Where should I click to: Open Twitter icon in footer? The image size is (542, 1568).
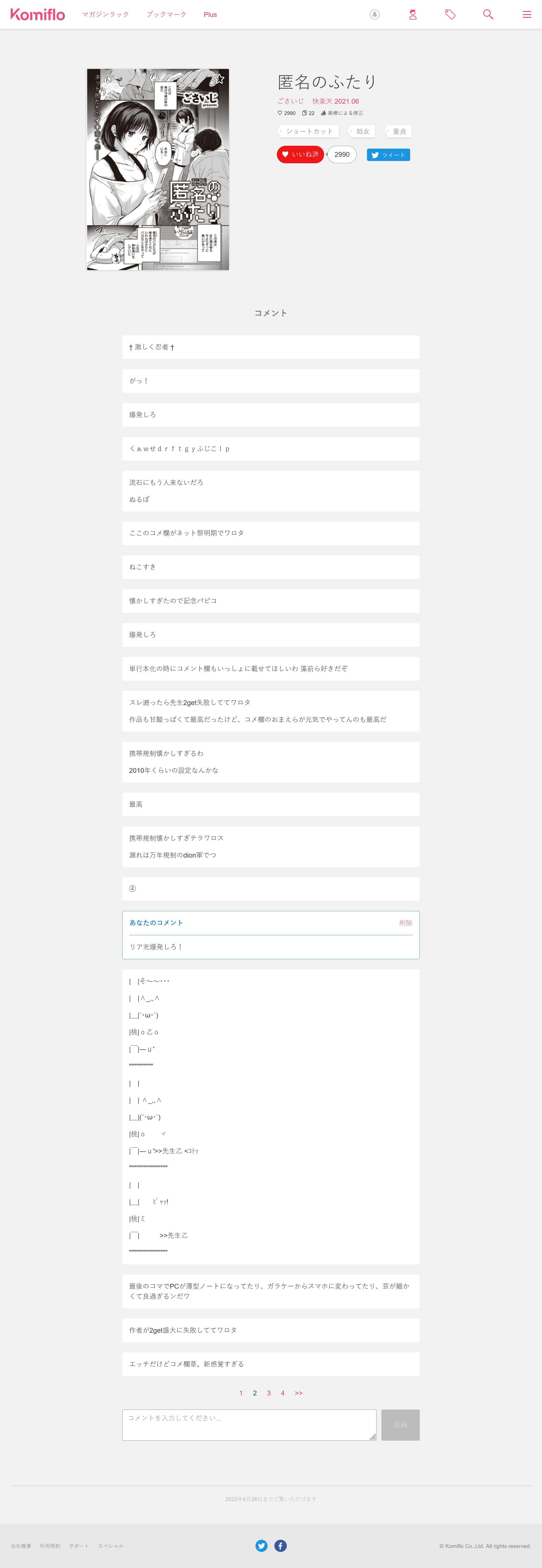tap(262, 1545)
